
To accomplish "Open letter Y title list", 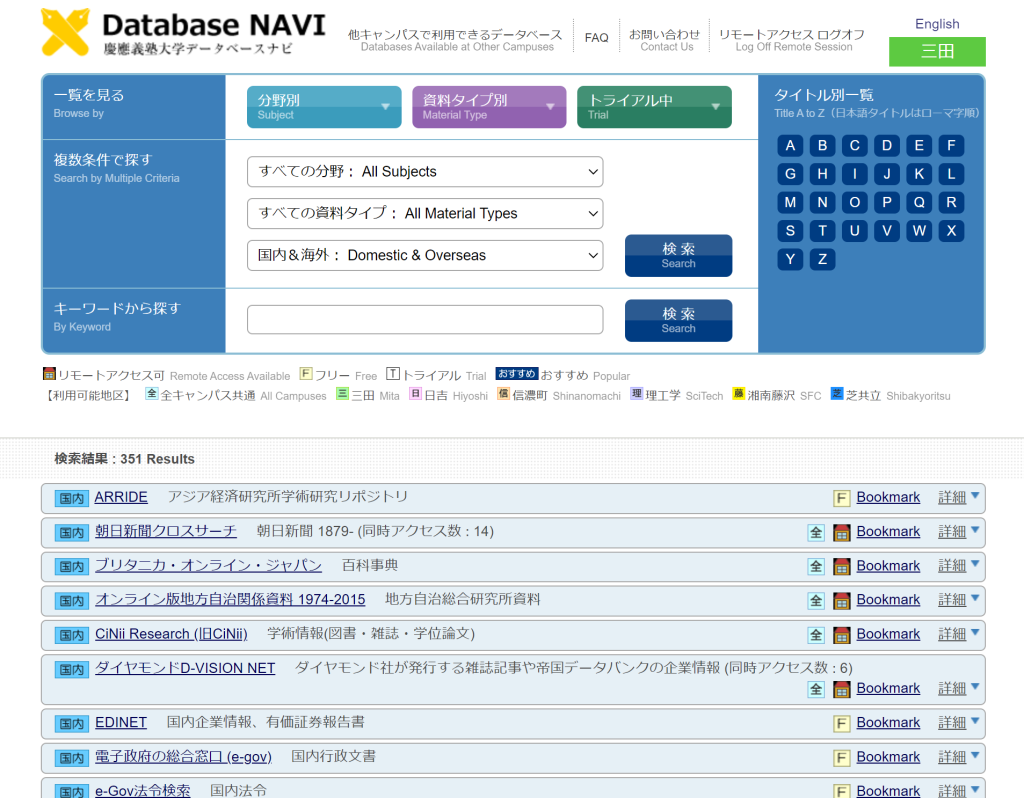I will (x=790, y=259).
